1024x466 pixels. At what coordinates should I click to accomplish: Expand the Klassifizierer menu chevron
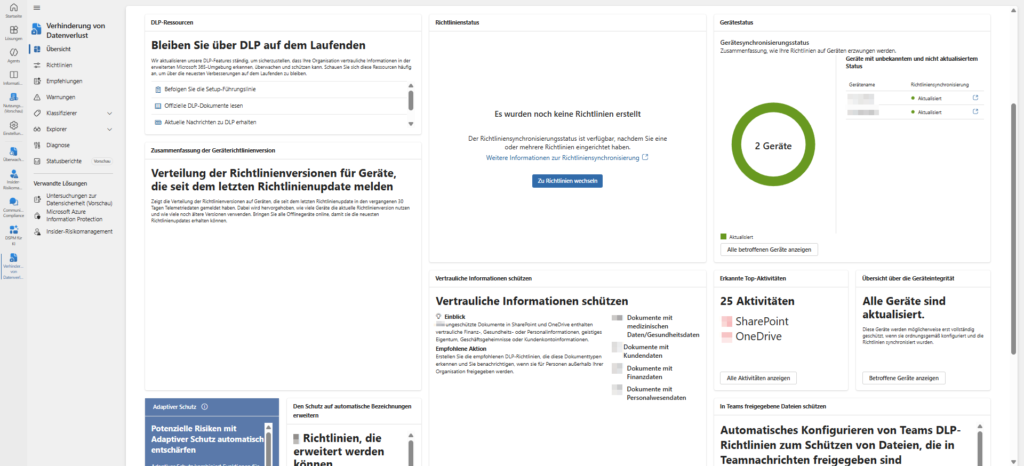click(x=109, y=114)
